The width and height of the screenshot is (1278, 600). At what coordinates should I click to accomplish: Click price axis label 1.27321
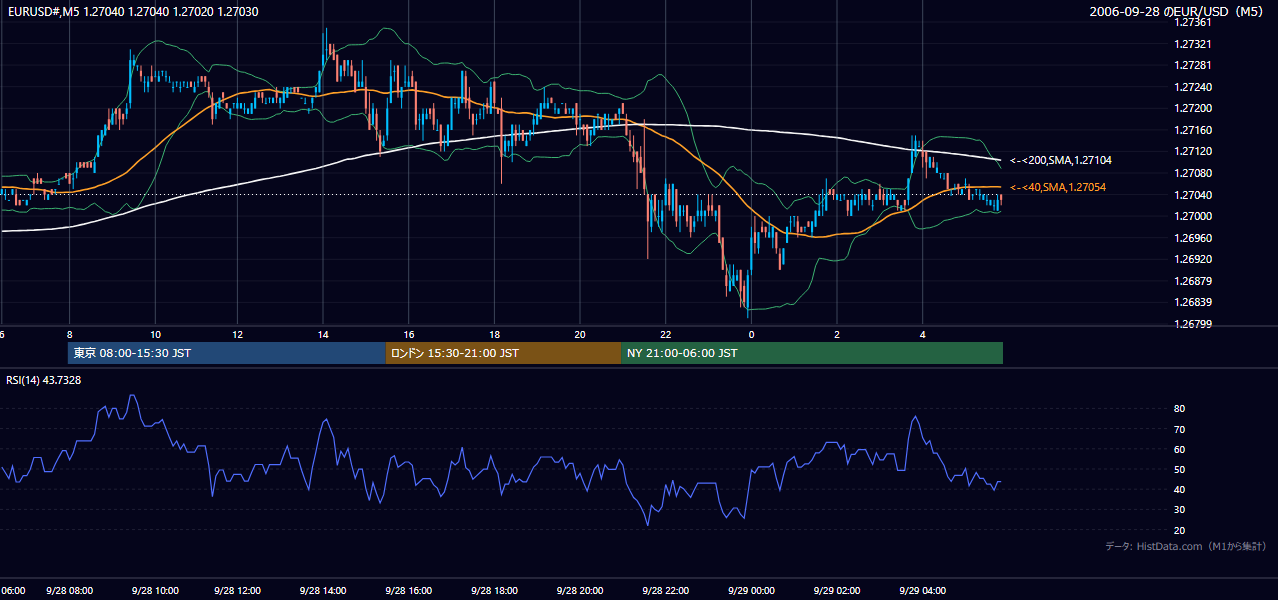pyautogui.click(x=1193, y=44)
